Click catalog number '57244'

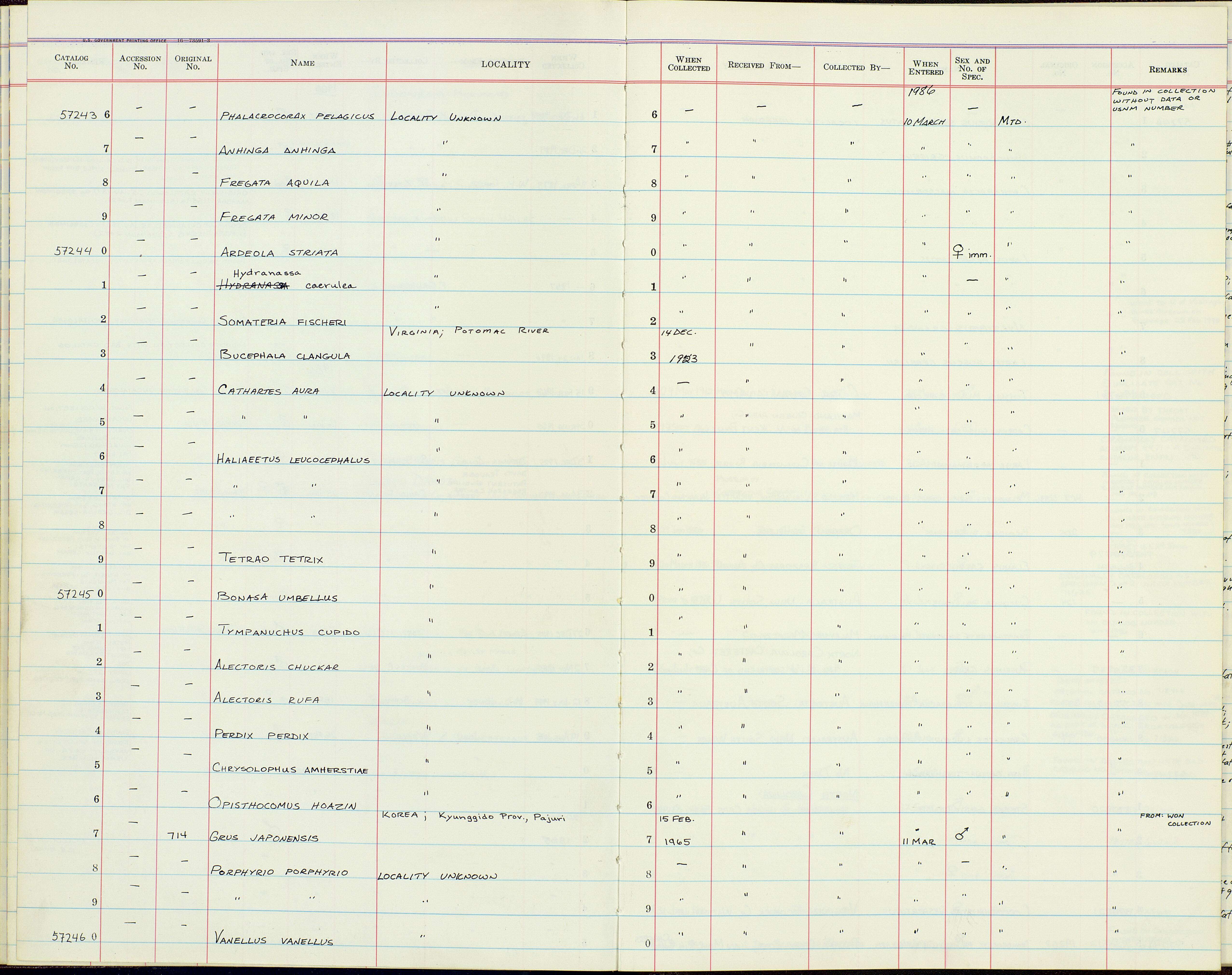[x=74, y=251]
